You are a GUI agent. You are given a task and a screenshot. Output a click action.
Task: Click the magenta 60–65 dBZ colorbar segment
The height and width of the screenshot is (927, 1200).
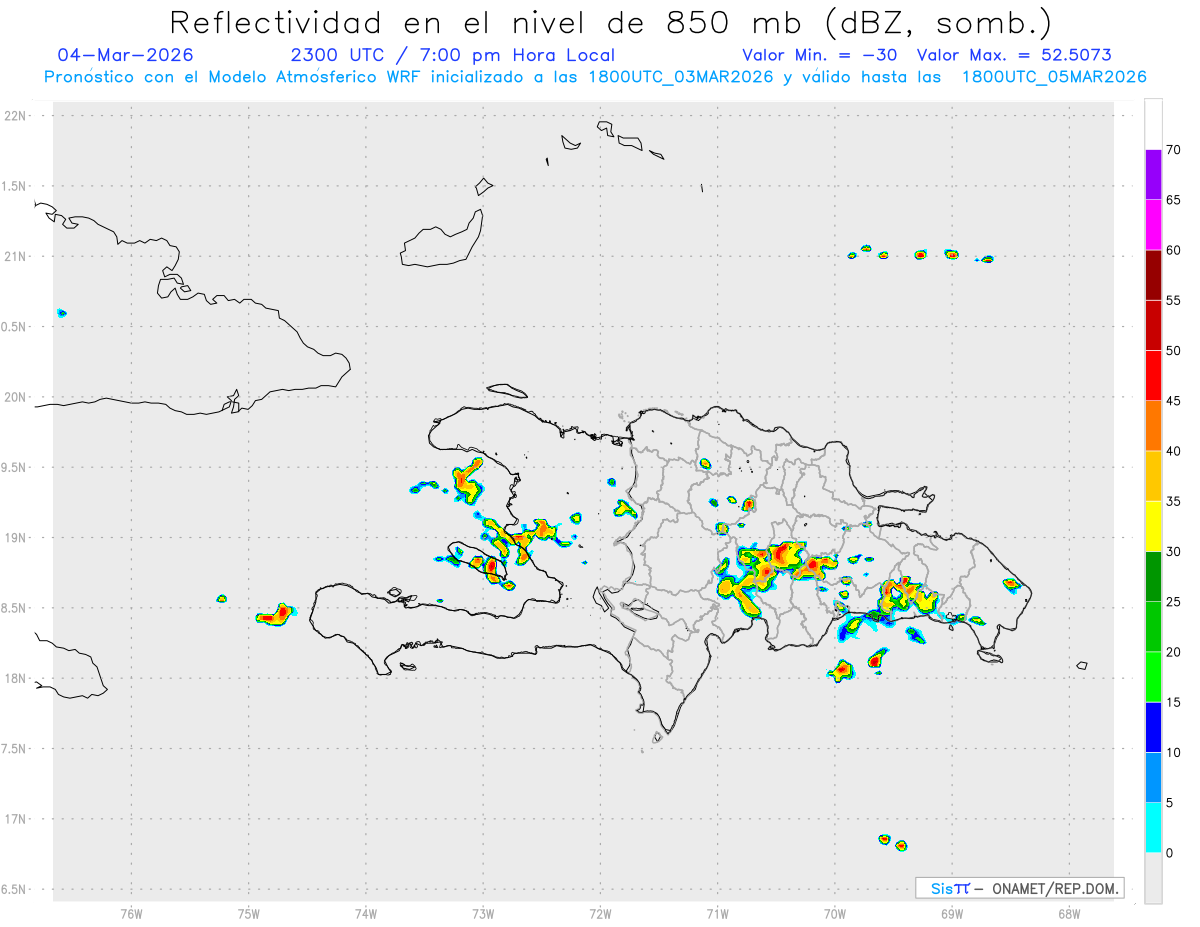tap(1153, 225)
